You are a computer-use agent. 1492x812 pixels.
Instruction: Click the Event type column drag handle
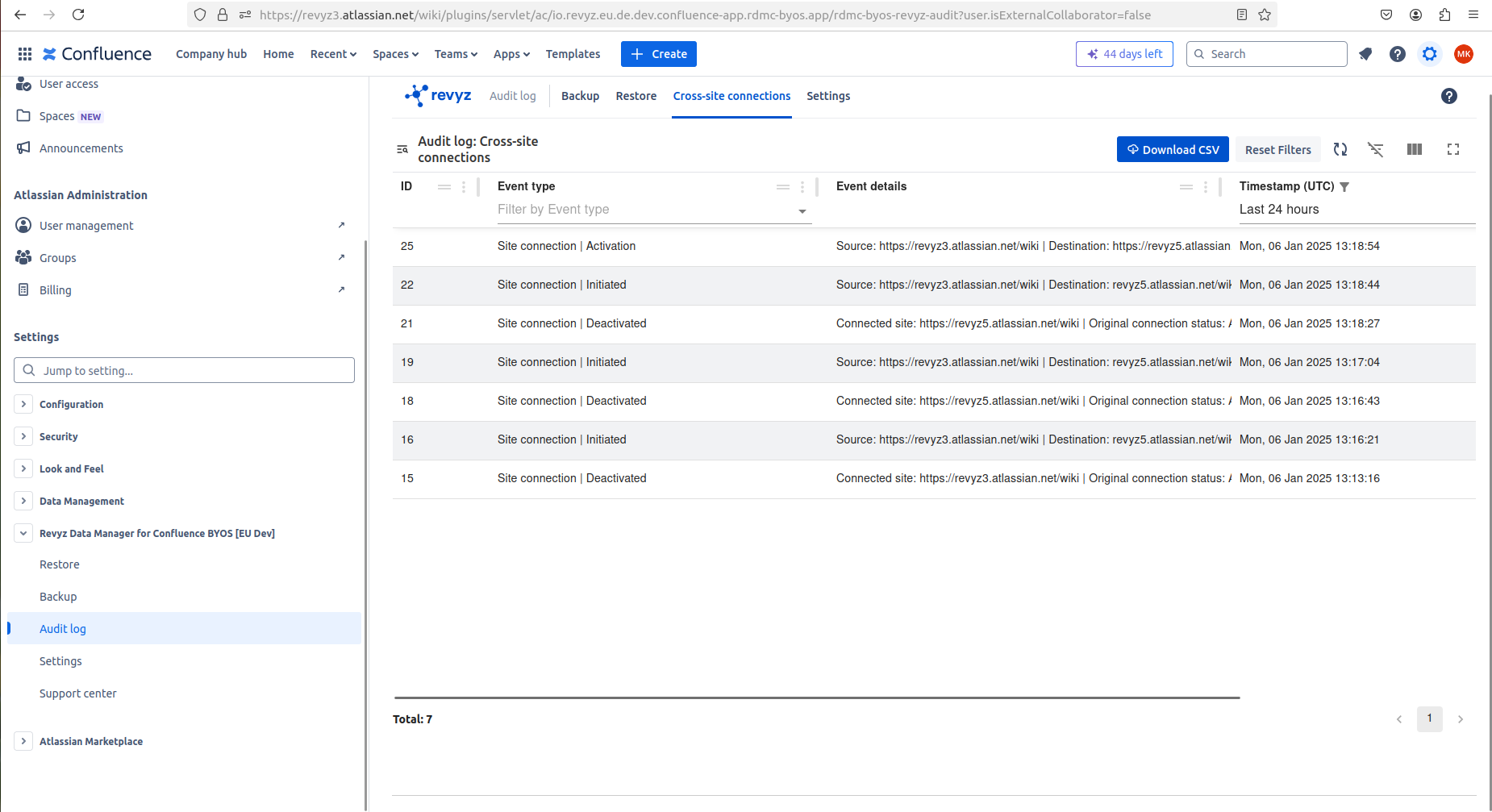click(x=783, y=187)
